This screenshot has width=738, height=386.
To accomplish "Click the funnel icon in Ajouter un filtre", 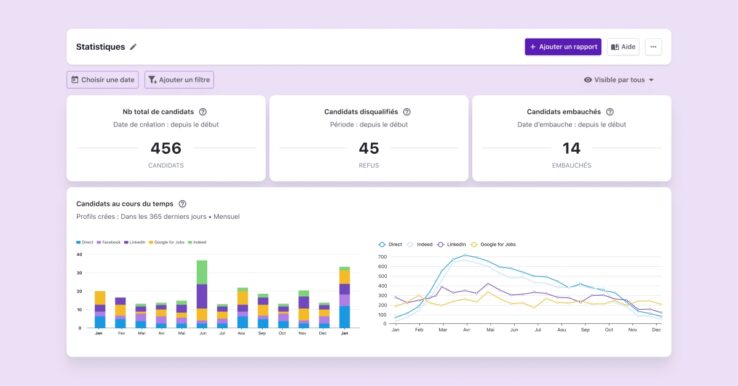I will click(x=152, y=80).
